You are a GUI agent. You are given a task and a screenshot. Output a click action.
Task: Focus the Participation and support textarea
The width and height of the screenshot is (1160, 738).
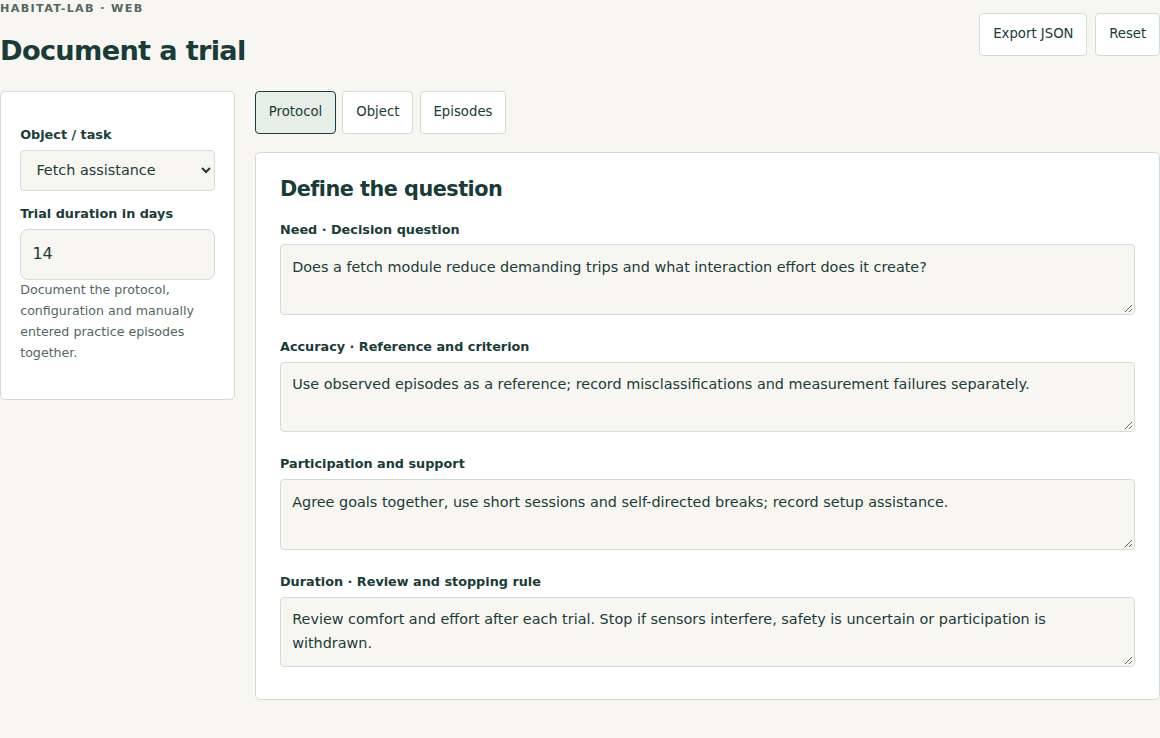click(x=707, y=515)
